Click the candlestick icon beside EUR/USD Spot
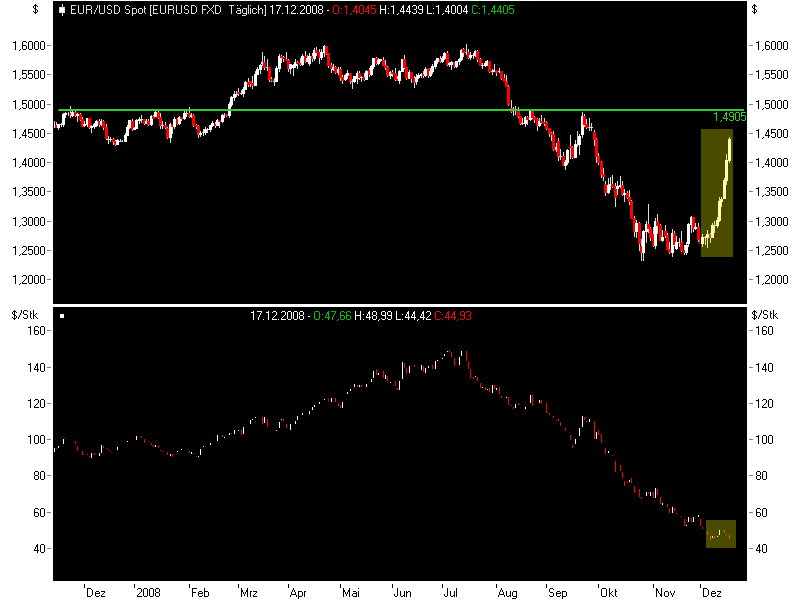The image size is (800, 600). pos(63,11)
